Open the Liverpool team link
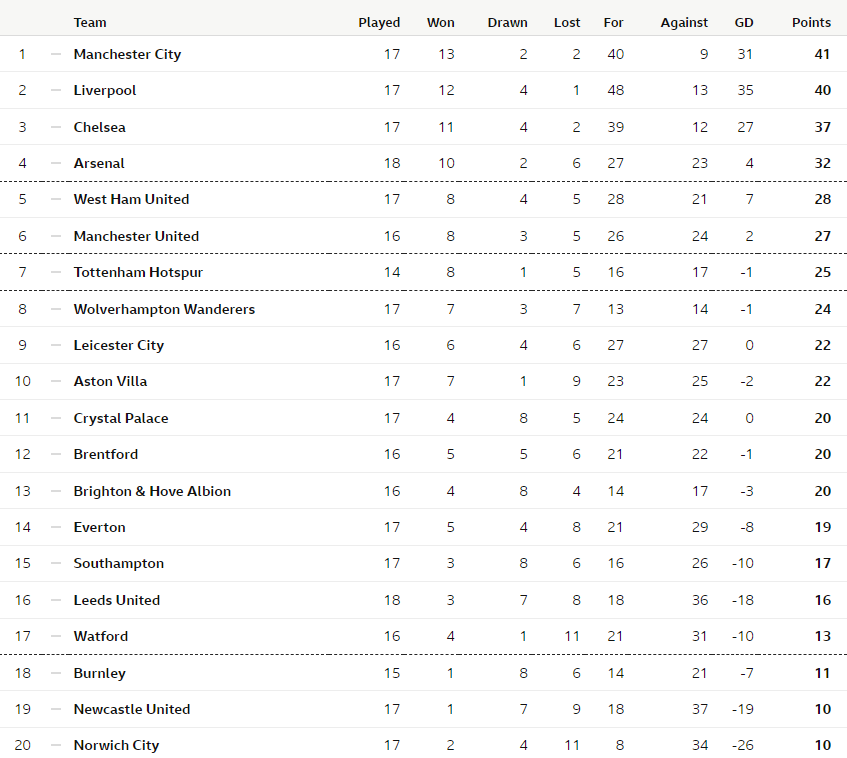The height and width of the screenshot is (758, 847). click(105, 90)
